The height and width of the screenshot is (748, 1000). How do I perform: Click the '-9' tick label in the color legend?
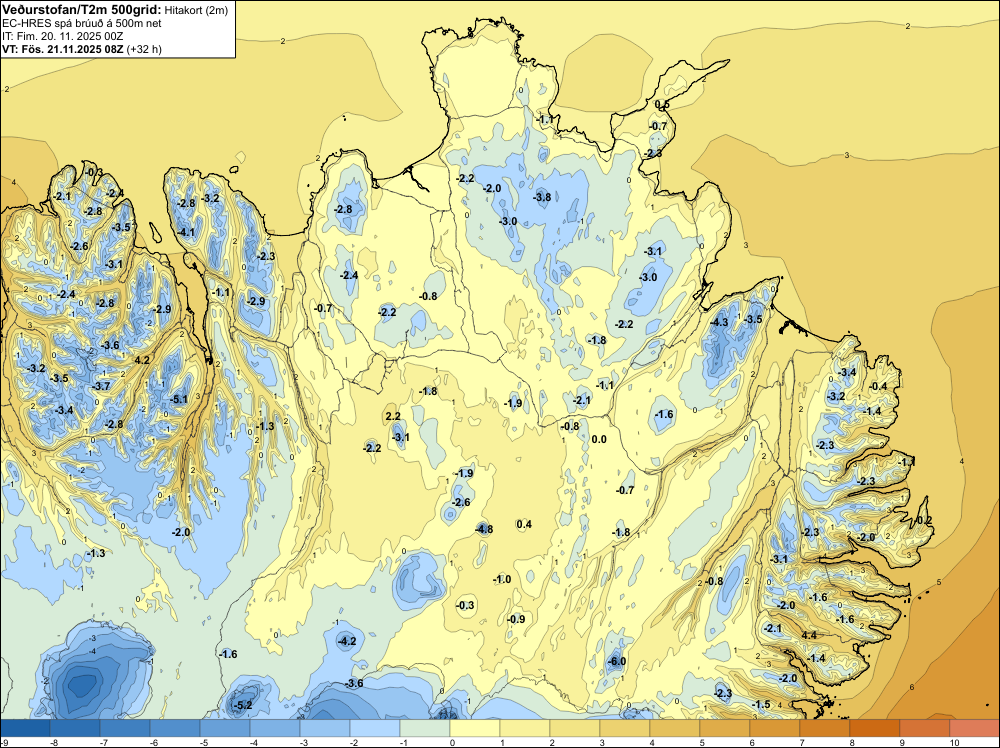pos(5,742)
